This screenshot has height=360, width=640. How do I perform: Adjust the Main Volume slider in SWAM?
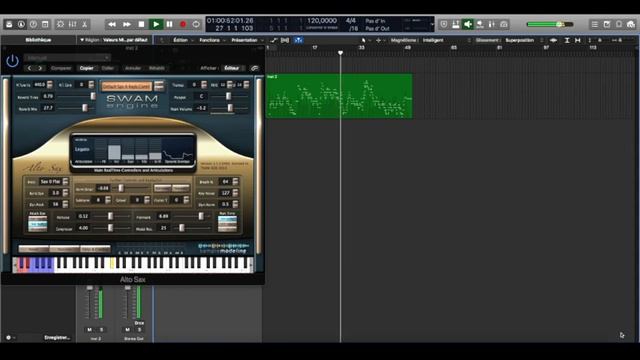tap(229, 108)
